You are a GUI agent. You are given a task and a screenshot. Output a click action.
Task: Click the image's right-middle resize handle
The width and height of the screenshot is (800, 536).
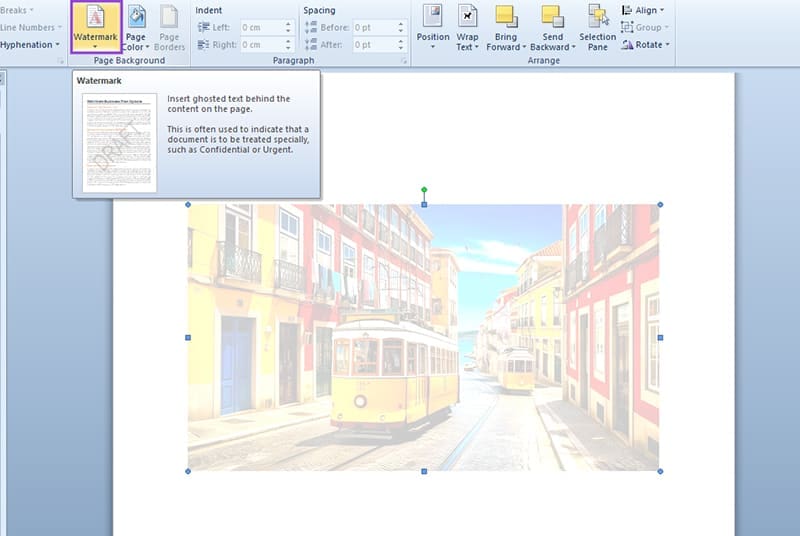coord(659,337)
